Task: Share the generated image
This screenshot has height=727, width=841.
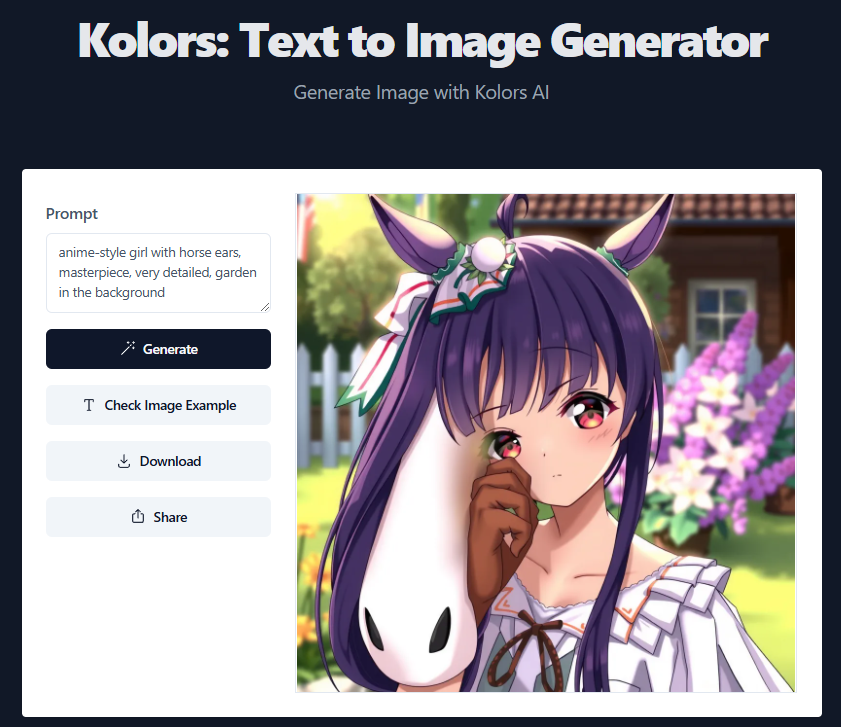Action: click(x=158, y=517)
